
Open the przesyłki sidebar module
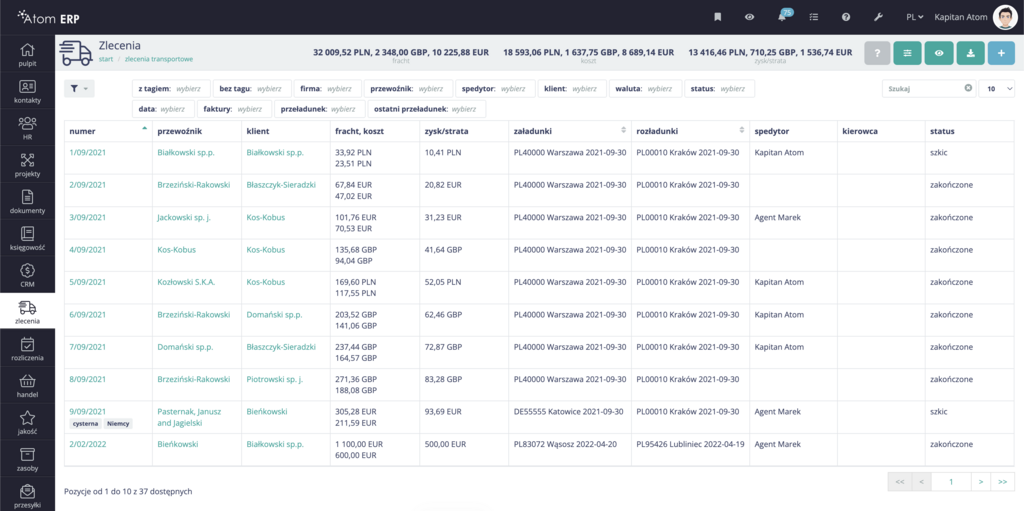(x=27, y=495)
